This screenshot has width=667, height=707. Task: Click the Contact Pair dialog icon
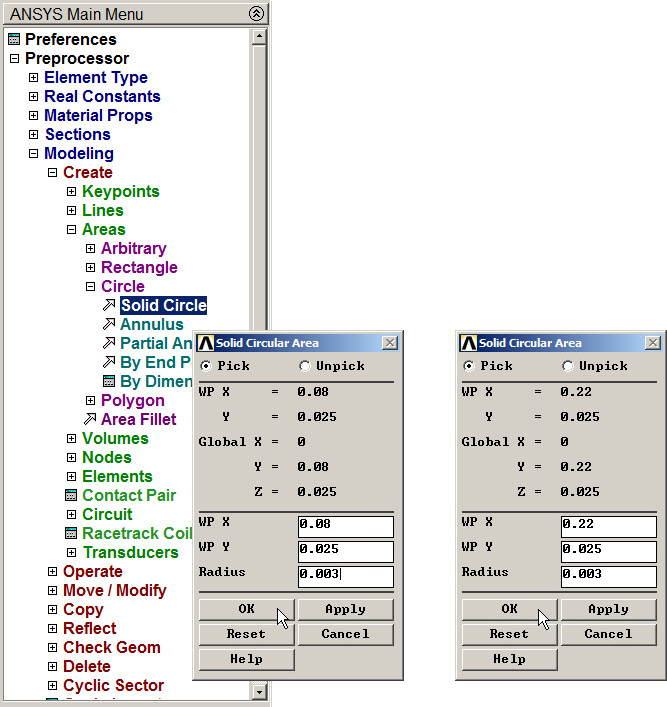coord(71,495)
